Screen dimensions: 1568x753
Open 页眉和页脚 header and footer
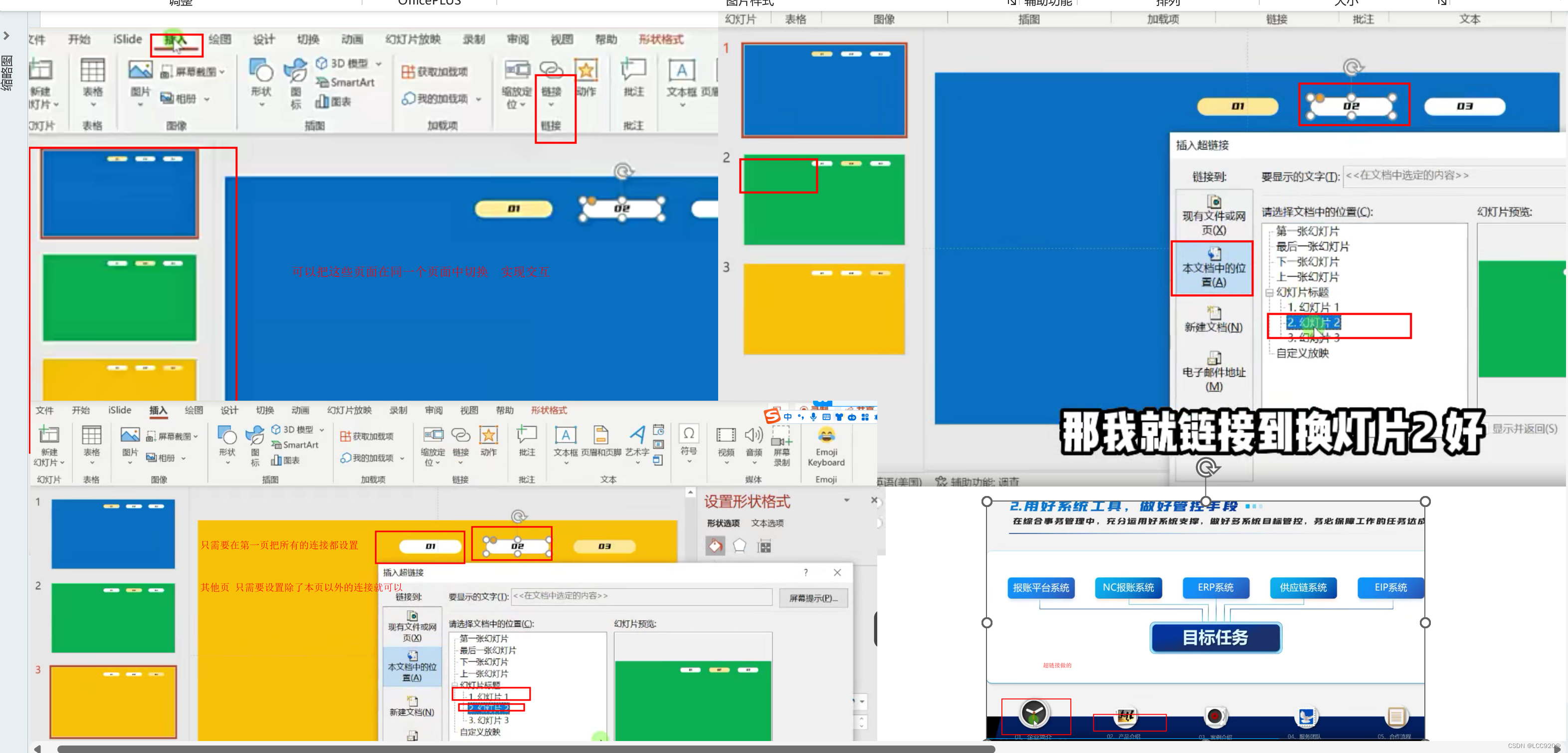(601, 436)
